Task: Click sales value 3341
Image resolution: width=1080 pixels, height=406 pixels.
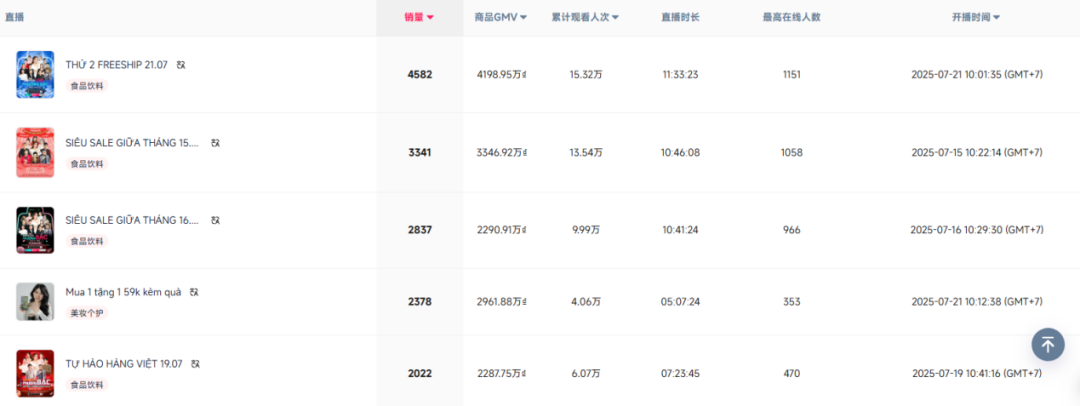Action: (419, 152)
